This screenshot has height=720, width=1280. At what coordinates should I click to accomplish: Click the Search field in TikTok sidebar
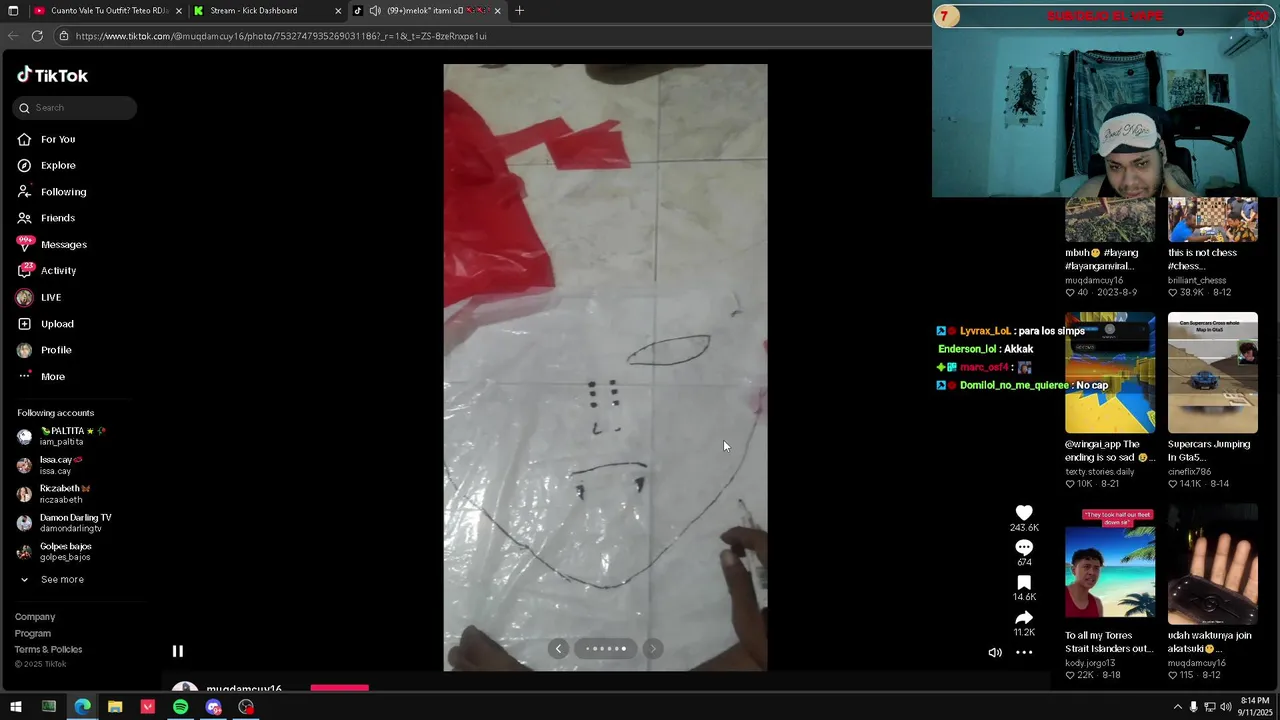pyautogui.click(x=75, y=108)
